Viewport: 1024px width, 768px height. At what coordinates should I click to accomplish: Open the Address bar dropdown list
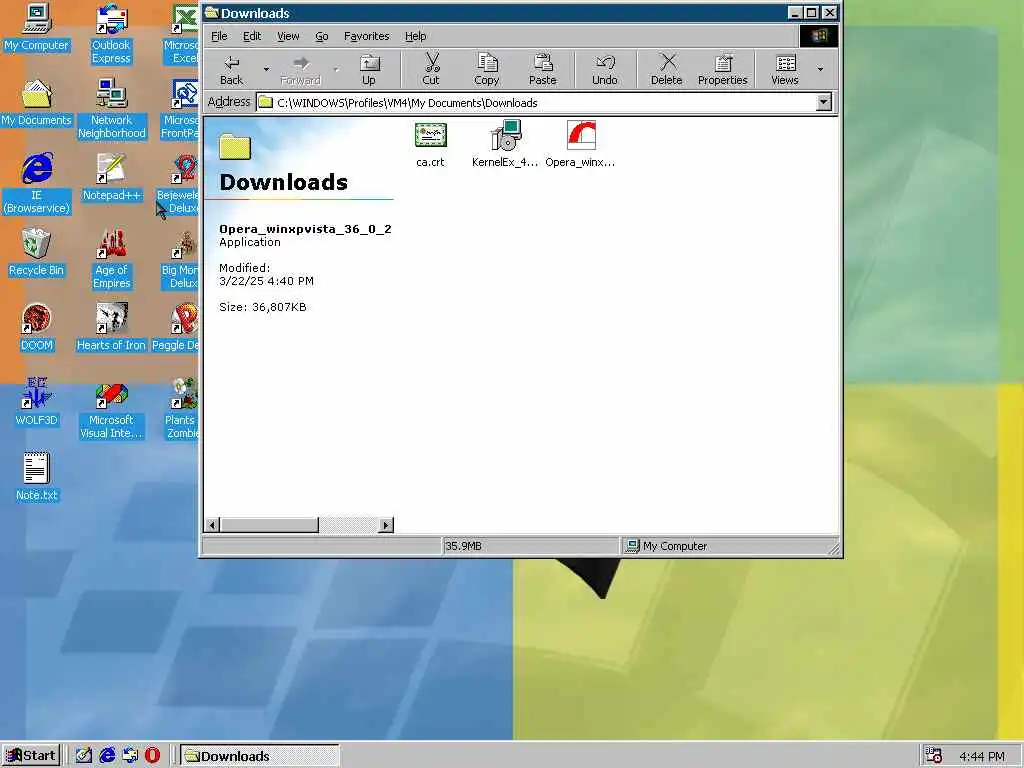(x=824, y=103)
